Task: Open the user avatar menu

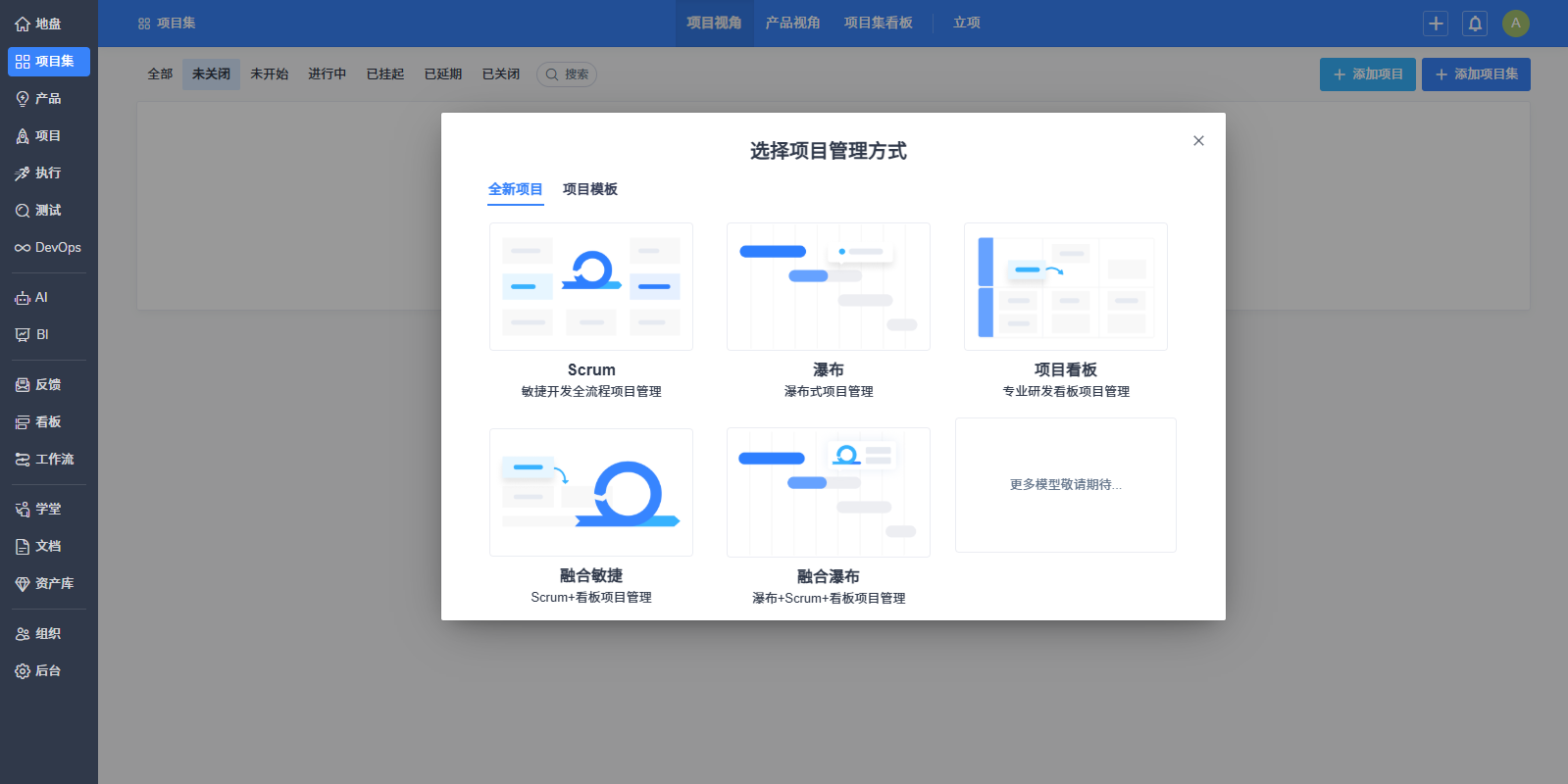Action: point(1515,24)
